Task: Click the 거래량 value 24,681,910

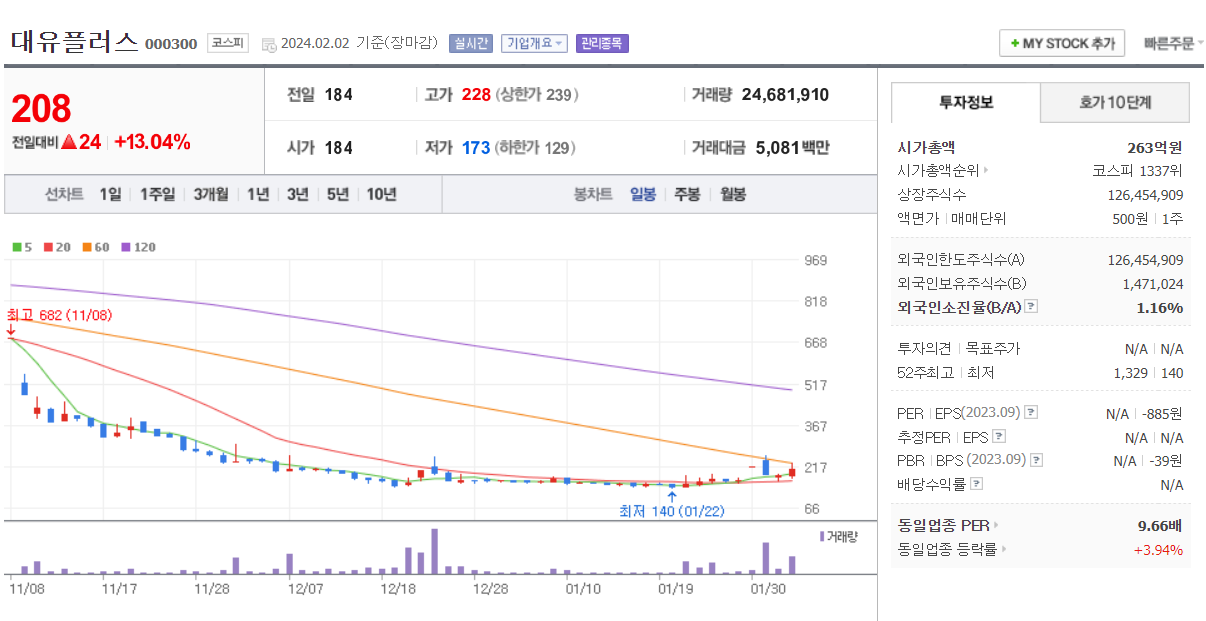Action: 785,95
